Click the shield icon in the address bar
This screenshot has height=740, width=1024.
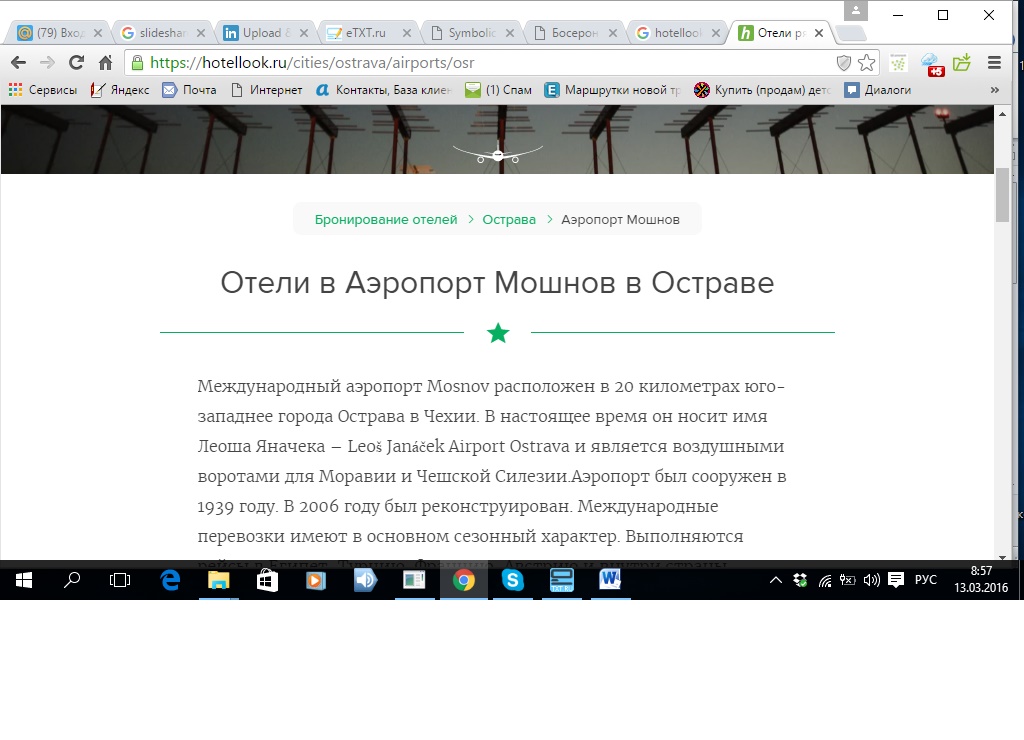point(844,63)
